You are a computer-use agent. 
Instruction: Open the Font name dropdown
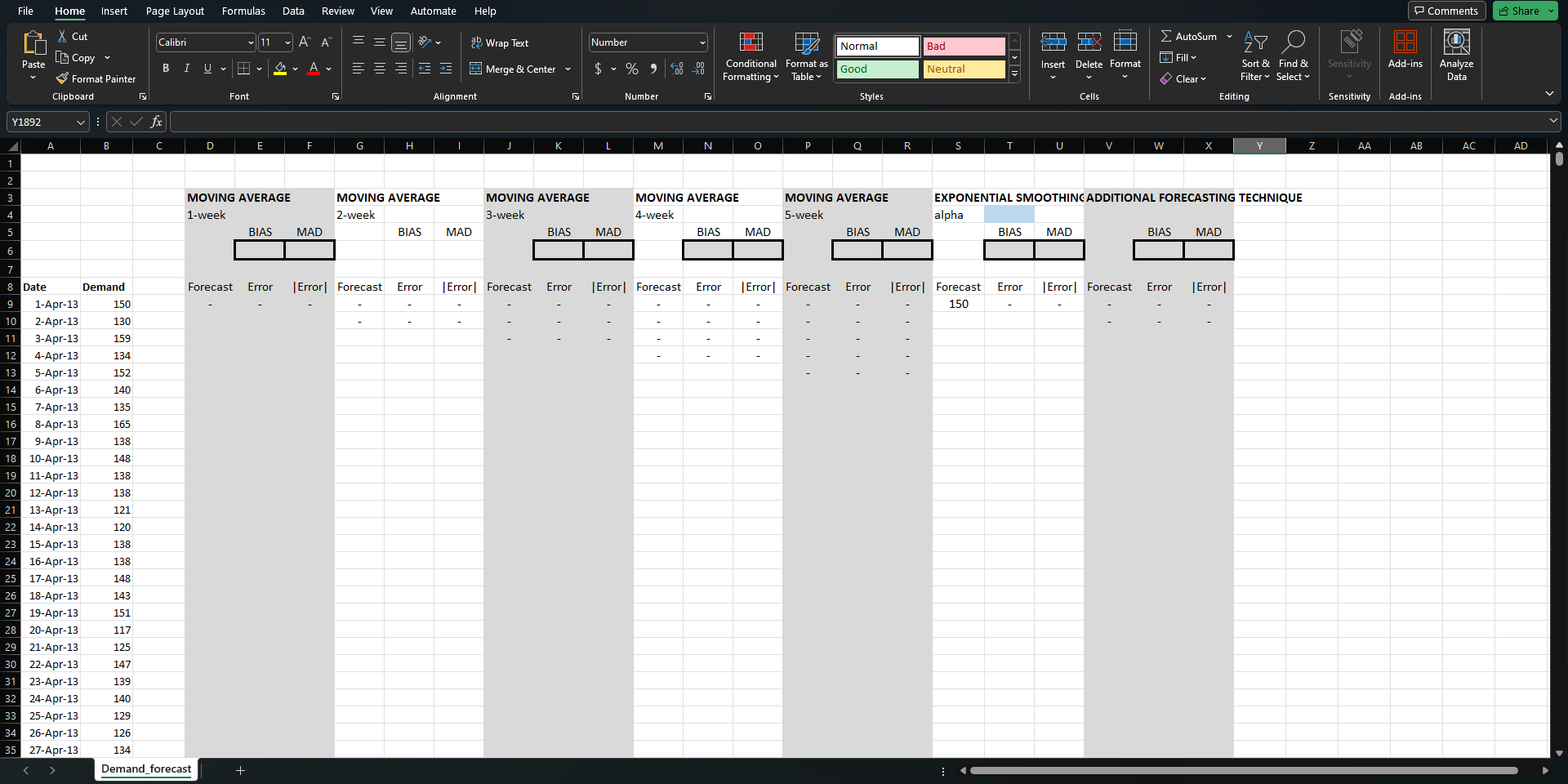249,42
